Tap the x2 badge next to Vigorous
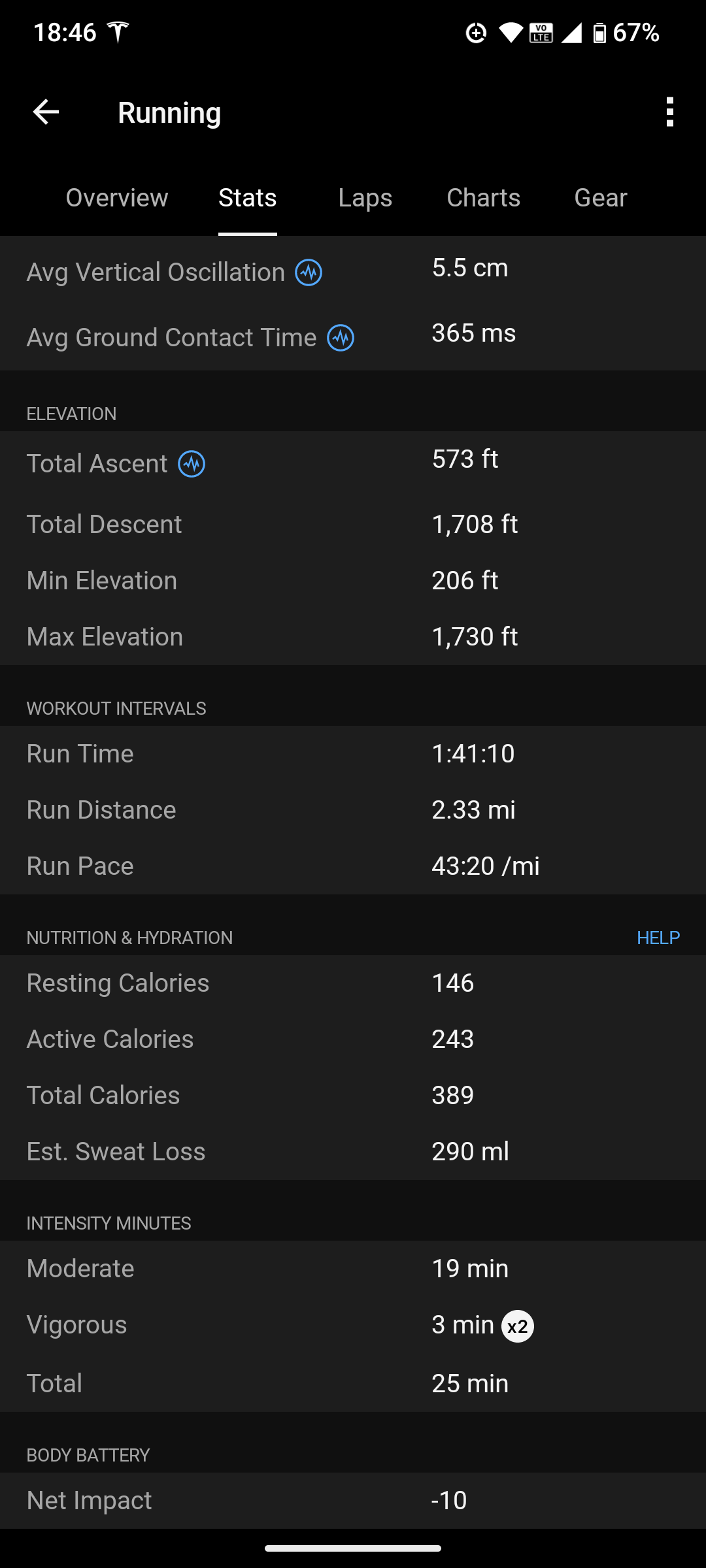 click(x=517, y=1326)
